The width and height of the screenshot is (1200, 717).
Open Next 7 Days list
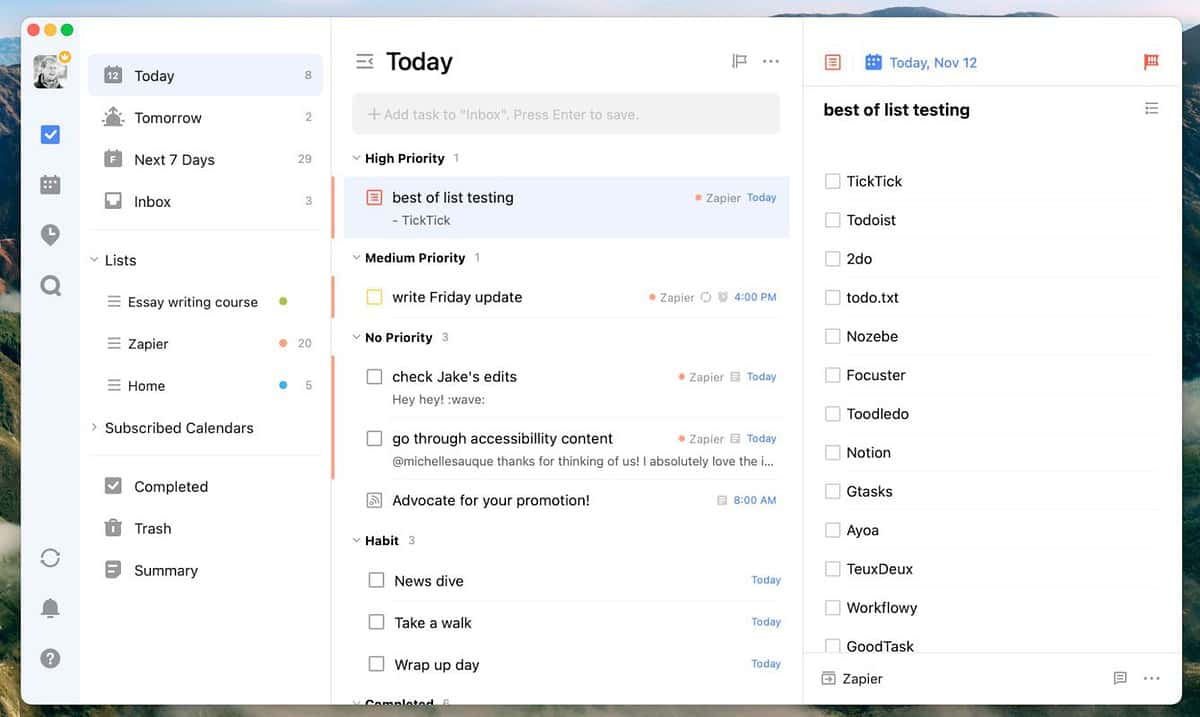pyautogui.click(x=205, y=159)
